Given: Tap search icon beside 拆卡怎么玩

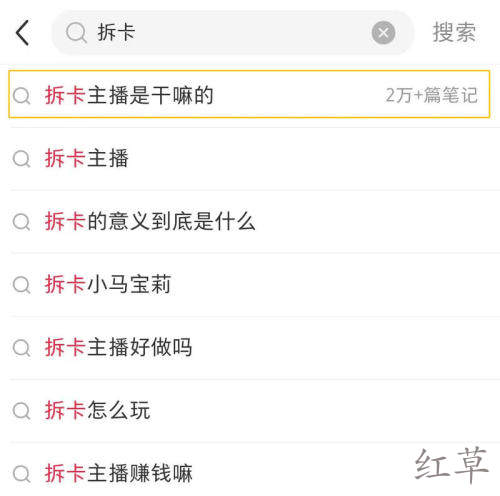Looking at the screenshot, I should 22,411.
